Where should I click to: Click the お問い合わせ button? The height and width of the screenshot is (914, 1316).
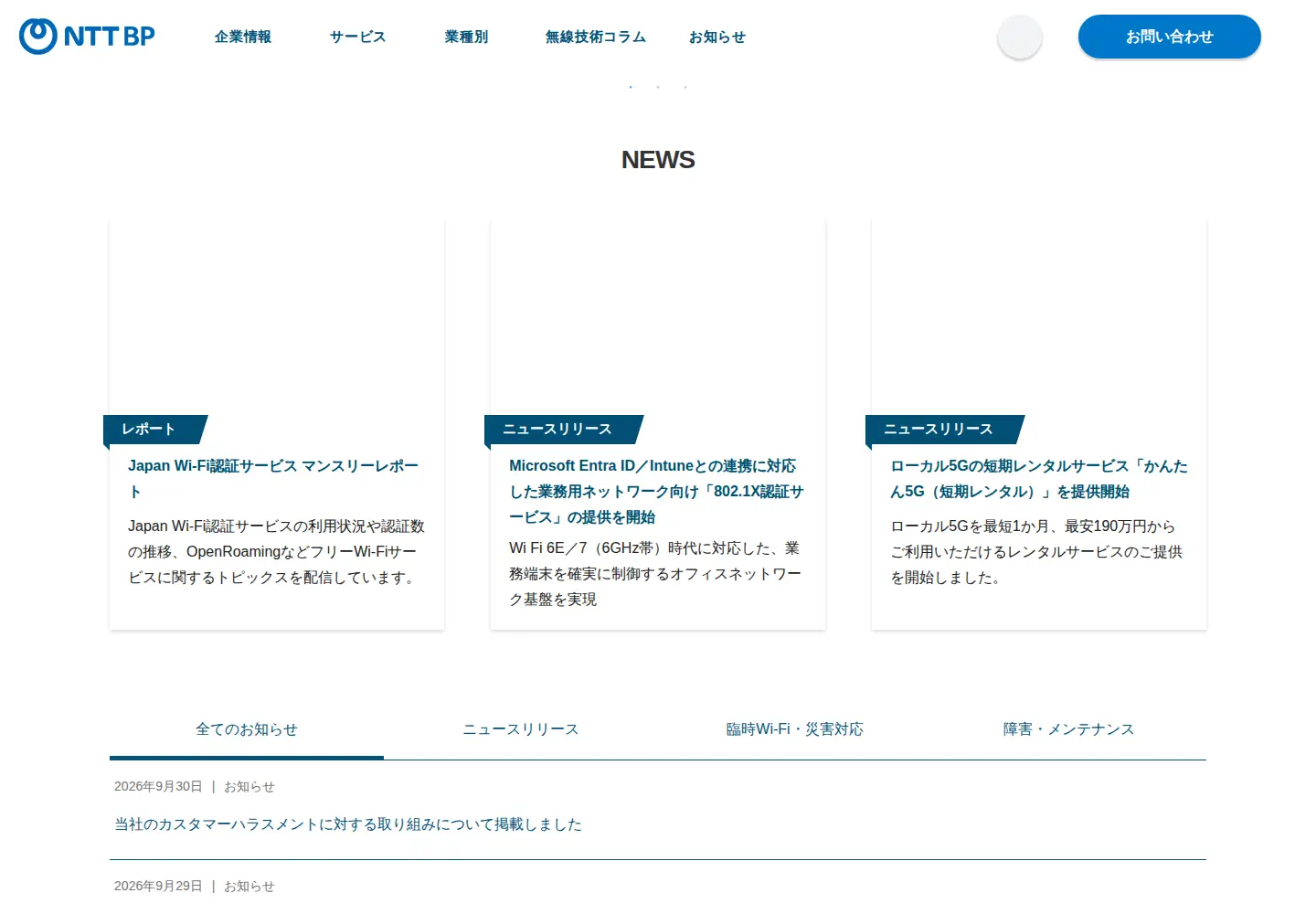1170,37
